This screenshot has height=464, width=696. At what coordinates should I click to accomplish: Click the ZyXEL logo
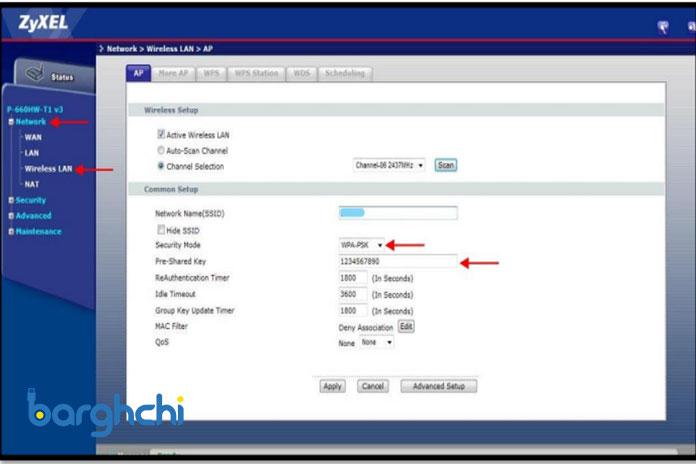tap(42, 20)
